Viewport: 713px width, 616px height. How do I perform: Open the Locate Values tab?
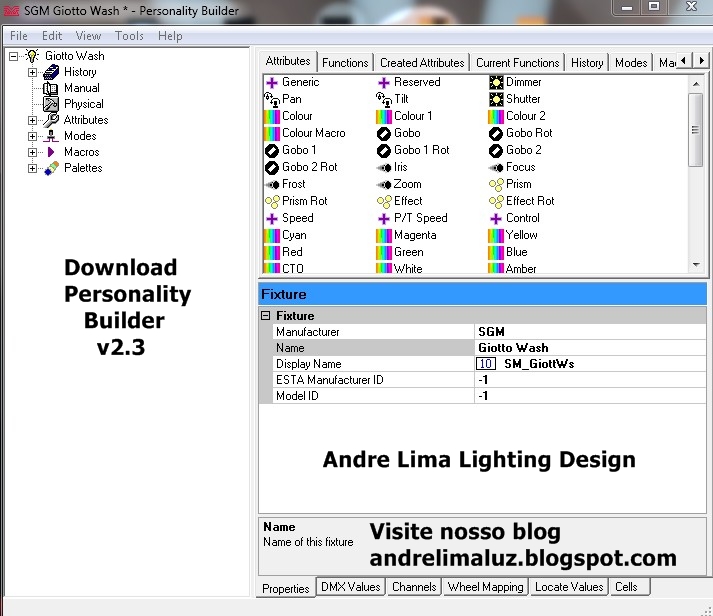tap(569, 587)
